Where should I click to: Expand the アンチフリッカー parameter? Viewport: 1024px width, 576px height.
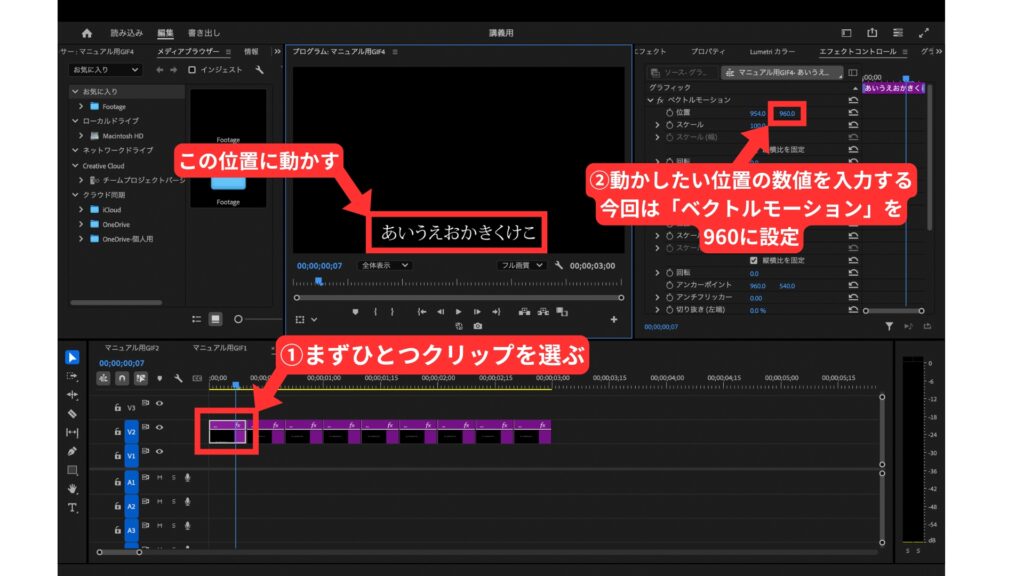[x=658, y=298]
